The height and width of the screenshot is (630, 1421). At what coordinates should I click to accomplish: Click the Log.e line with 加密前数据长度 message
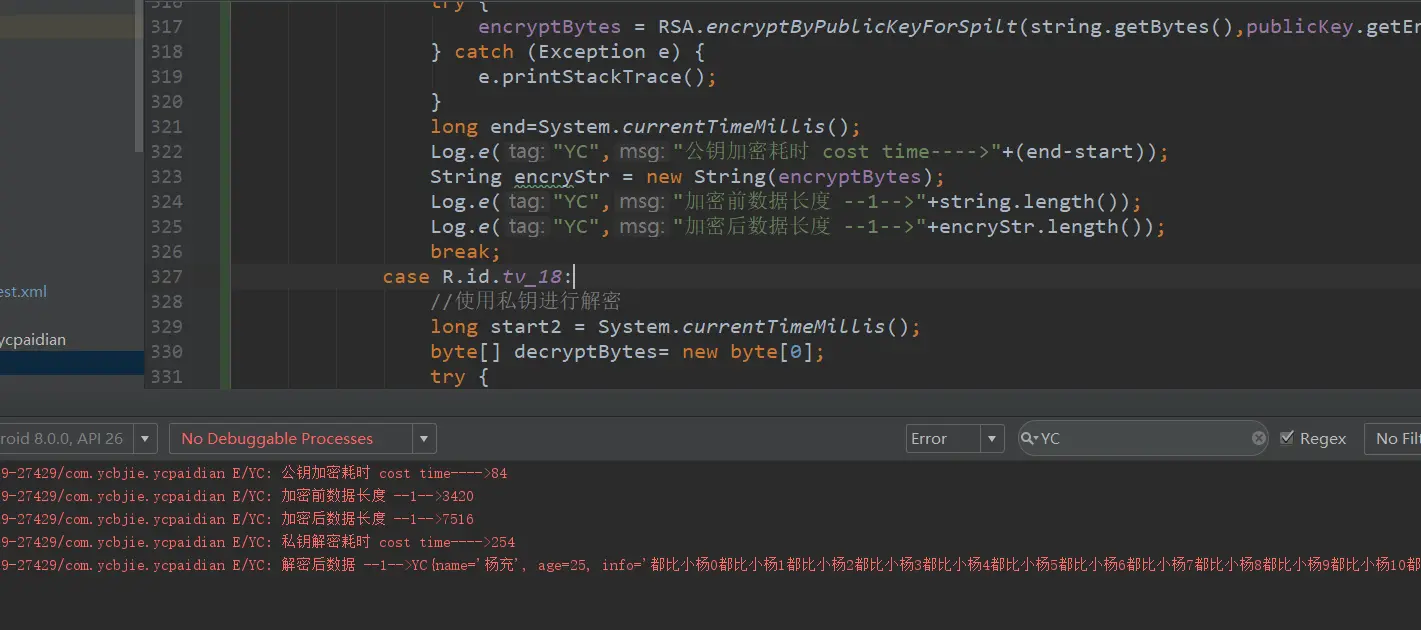tap(786, 202)
